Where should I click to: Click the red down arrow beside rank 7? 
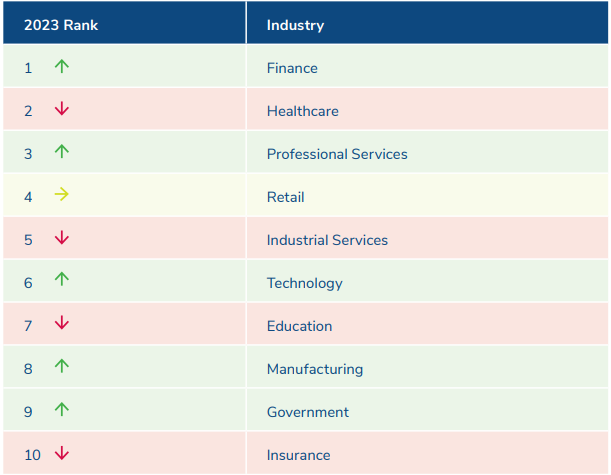click(61, 324)
